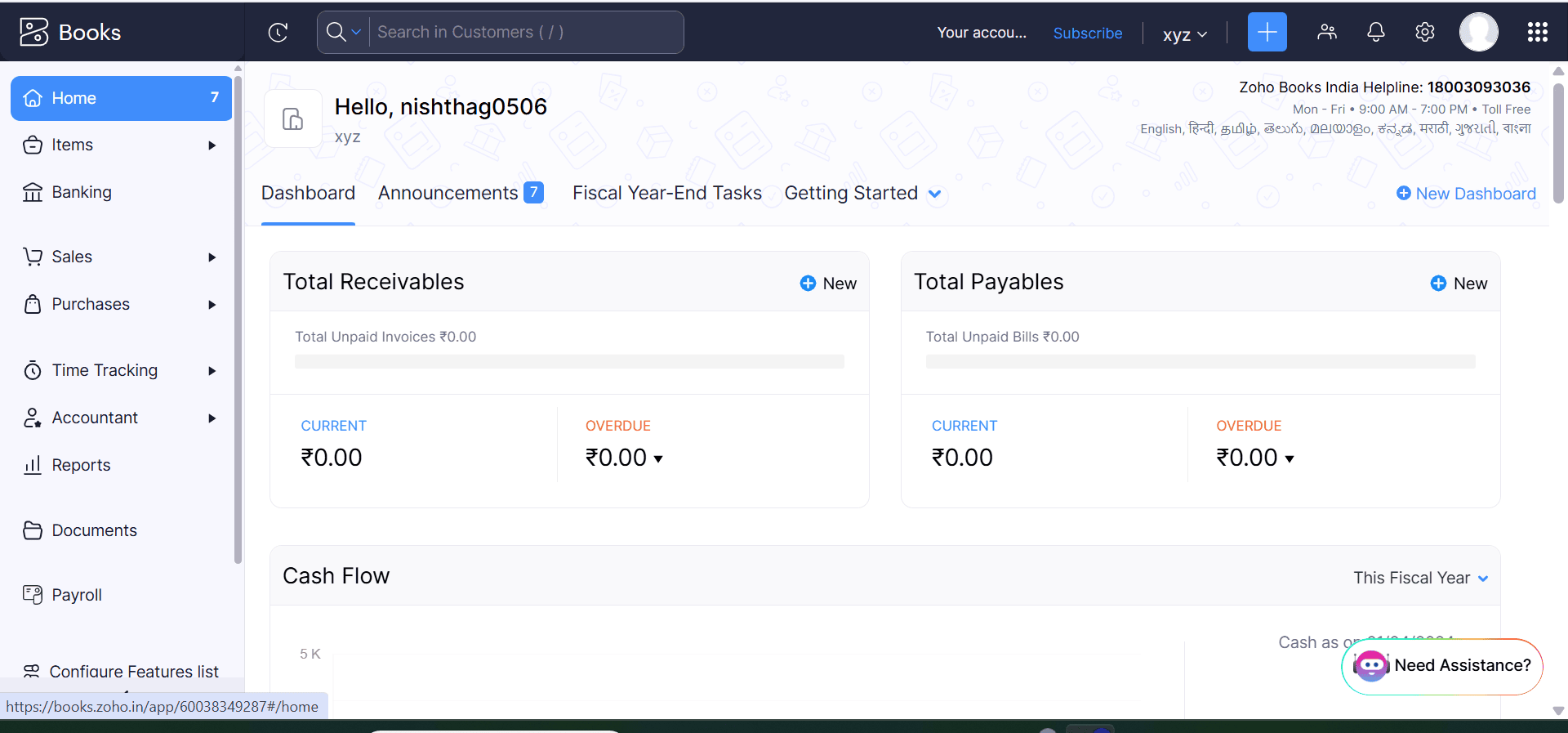The image size is (1568, 733).
Task: Click the sidebar vertical scrollbar
Action: 238,319
